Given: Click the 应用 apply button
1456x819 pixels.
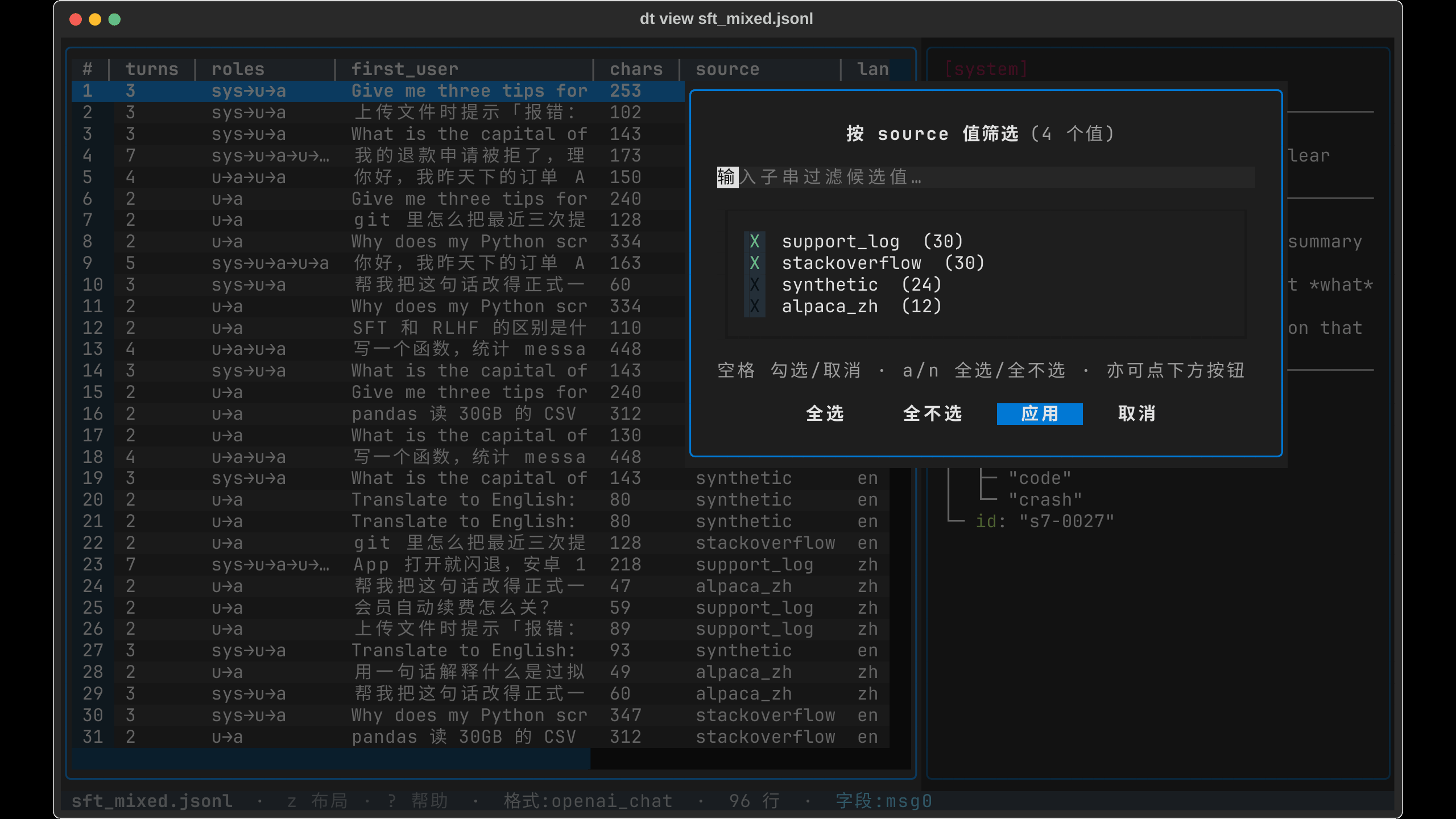Looking at the screenshot, I should [x=1039, y=413].
